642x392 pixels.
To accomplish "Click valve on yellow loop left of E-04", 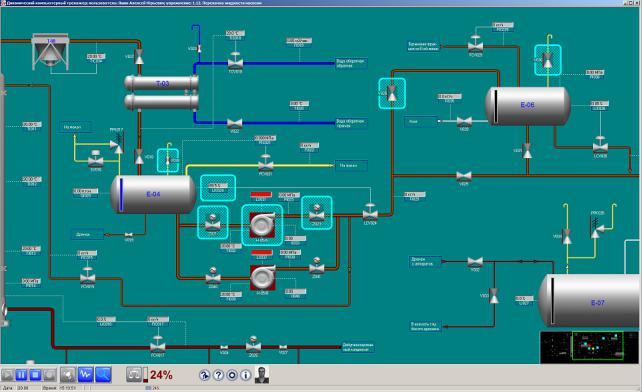I will (x=95, y=159).
